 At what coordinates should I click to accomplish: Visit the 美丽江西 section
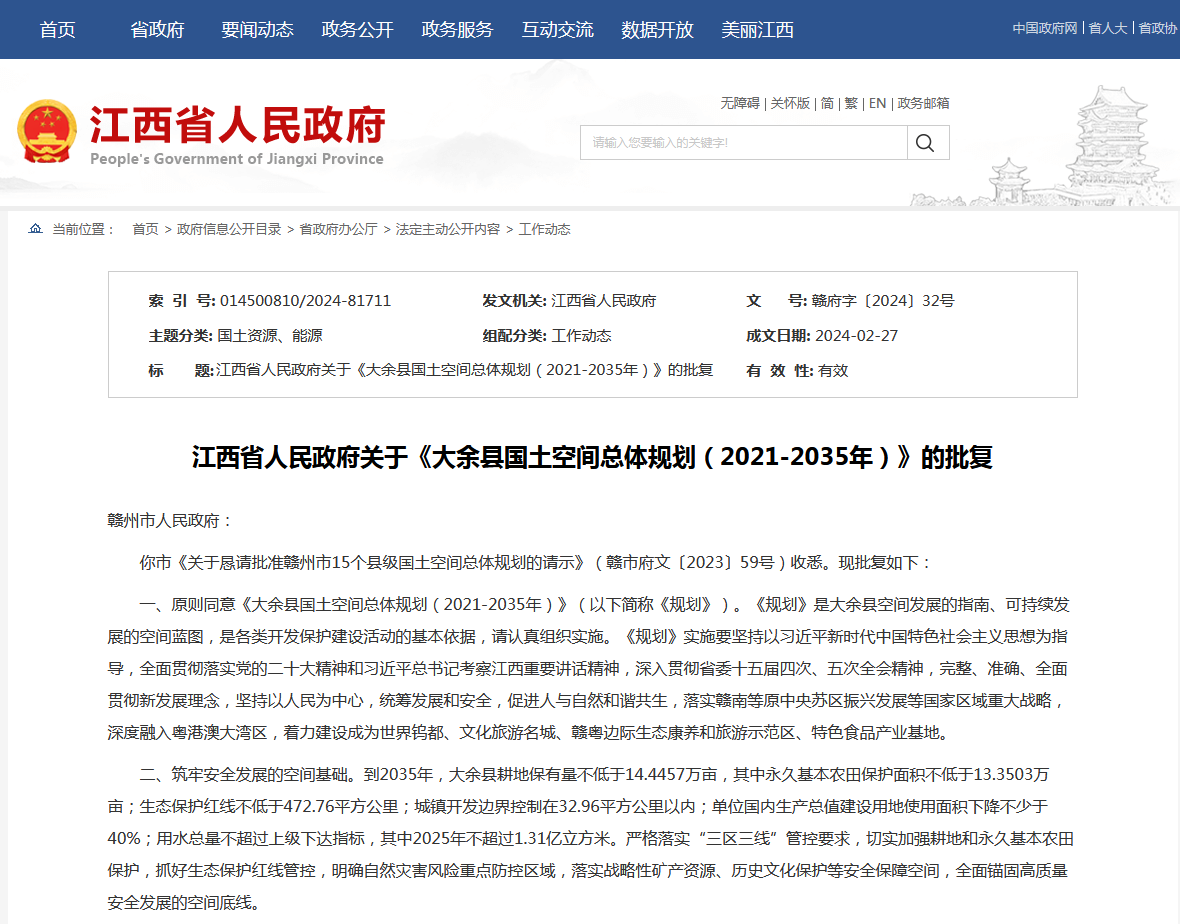point(757,30)
